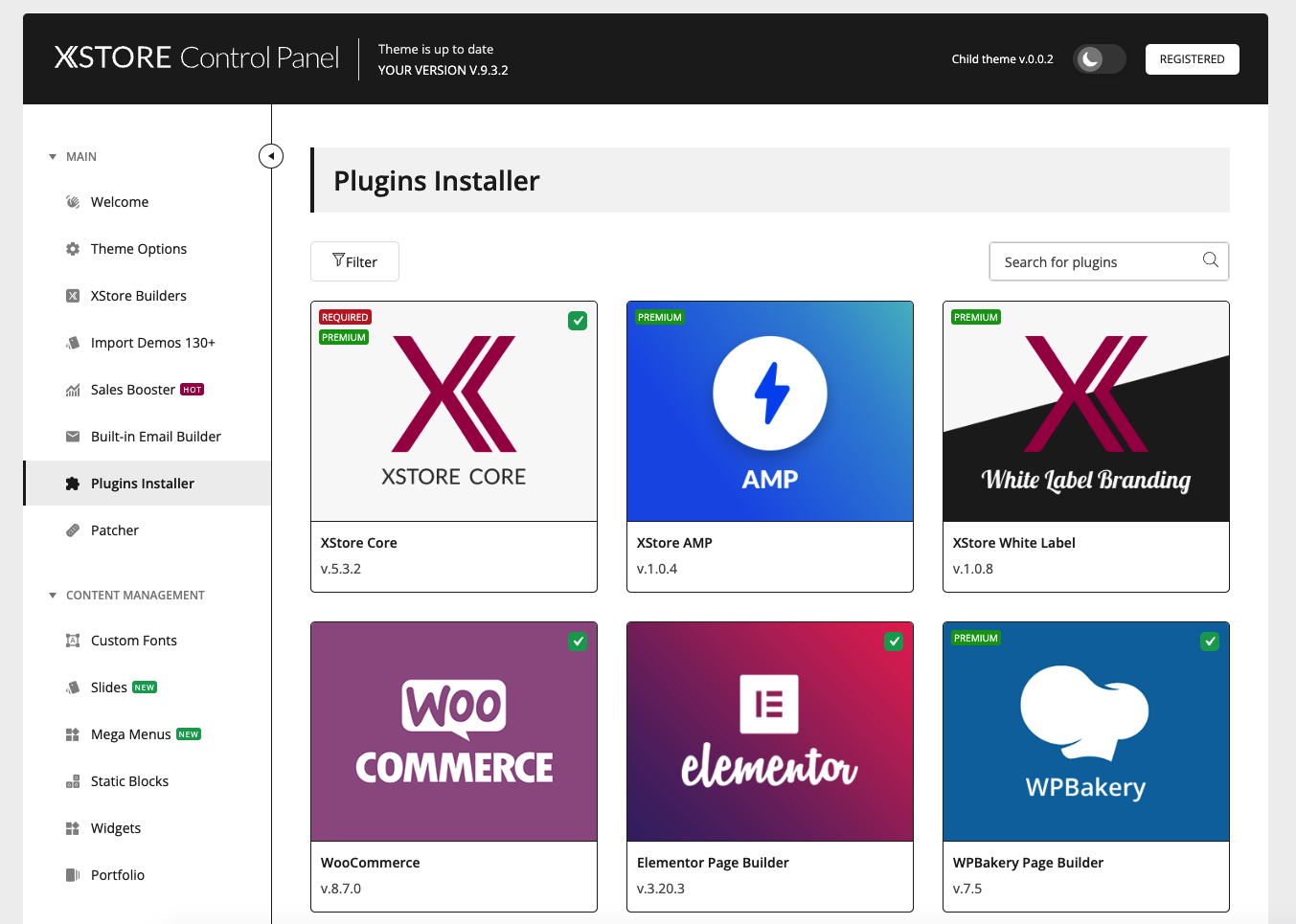The height and width of the screenshot is (924, 1296).
Task: Click the Child theme v.0.0.2 label
Action: [x=1002, y=59]
